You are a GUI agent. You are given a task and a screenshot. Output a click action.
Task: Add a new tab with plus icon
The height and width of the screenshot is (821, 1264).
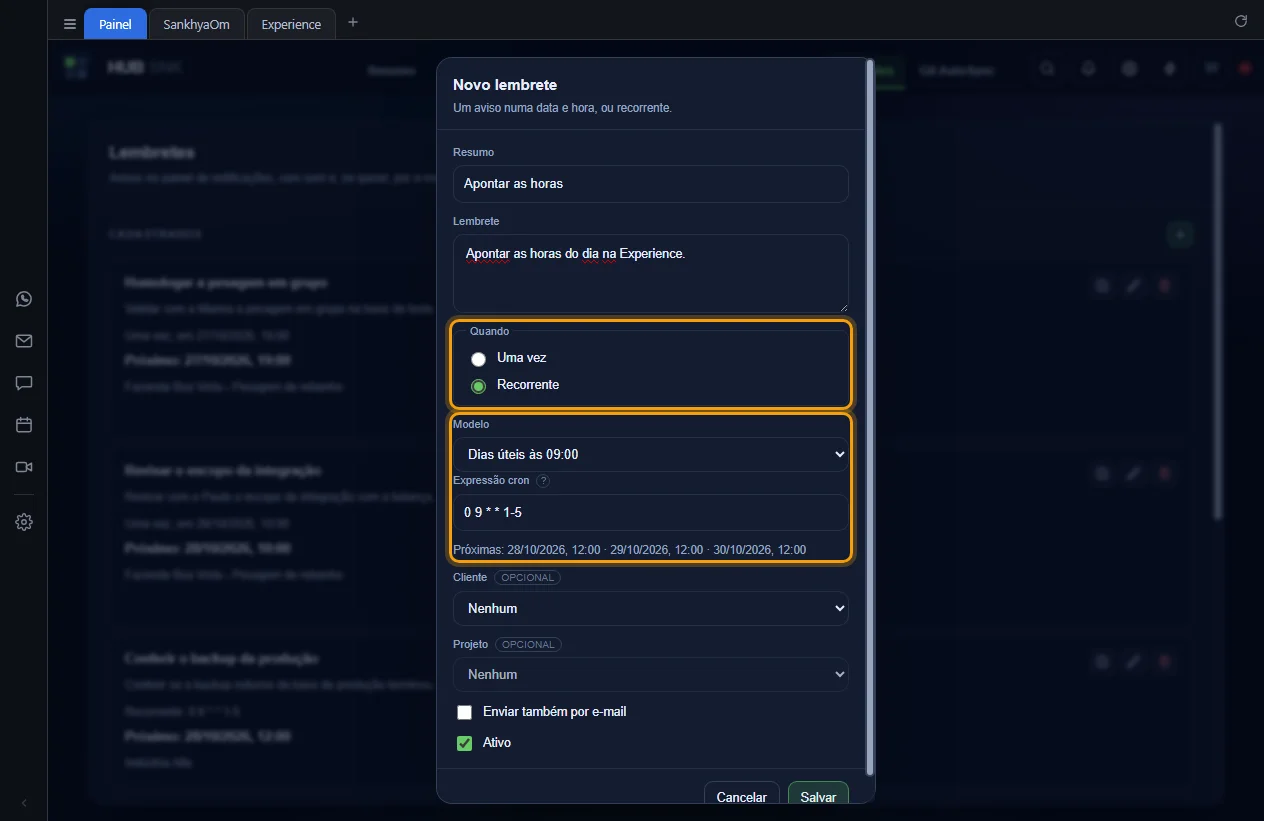pos(352,23)
